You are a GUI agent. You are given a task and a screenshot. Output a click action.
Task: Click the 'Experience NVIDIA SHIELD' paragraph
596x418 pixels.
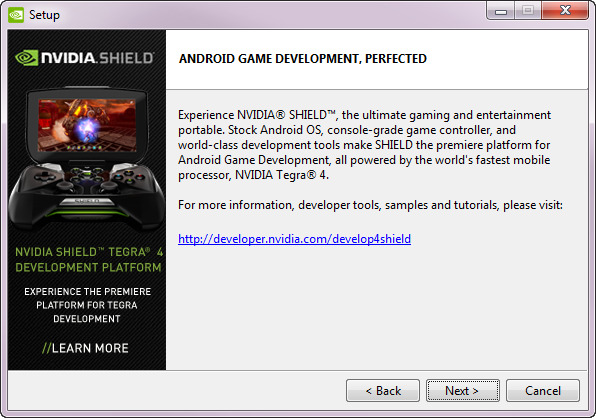coord(364,145)
